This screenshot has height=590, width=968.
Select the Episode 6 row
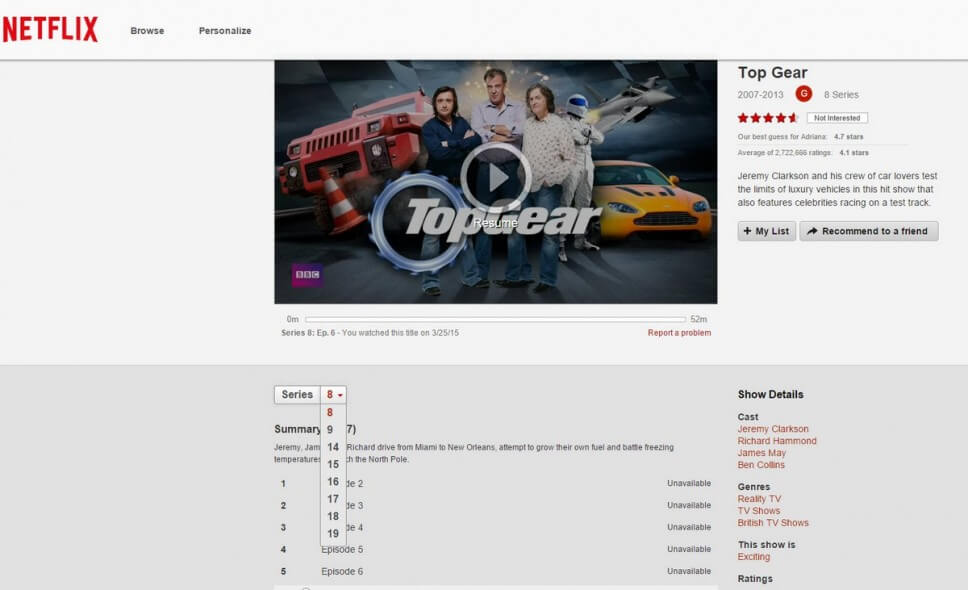pyautogui.click(x=496, y=571)
